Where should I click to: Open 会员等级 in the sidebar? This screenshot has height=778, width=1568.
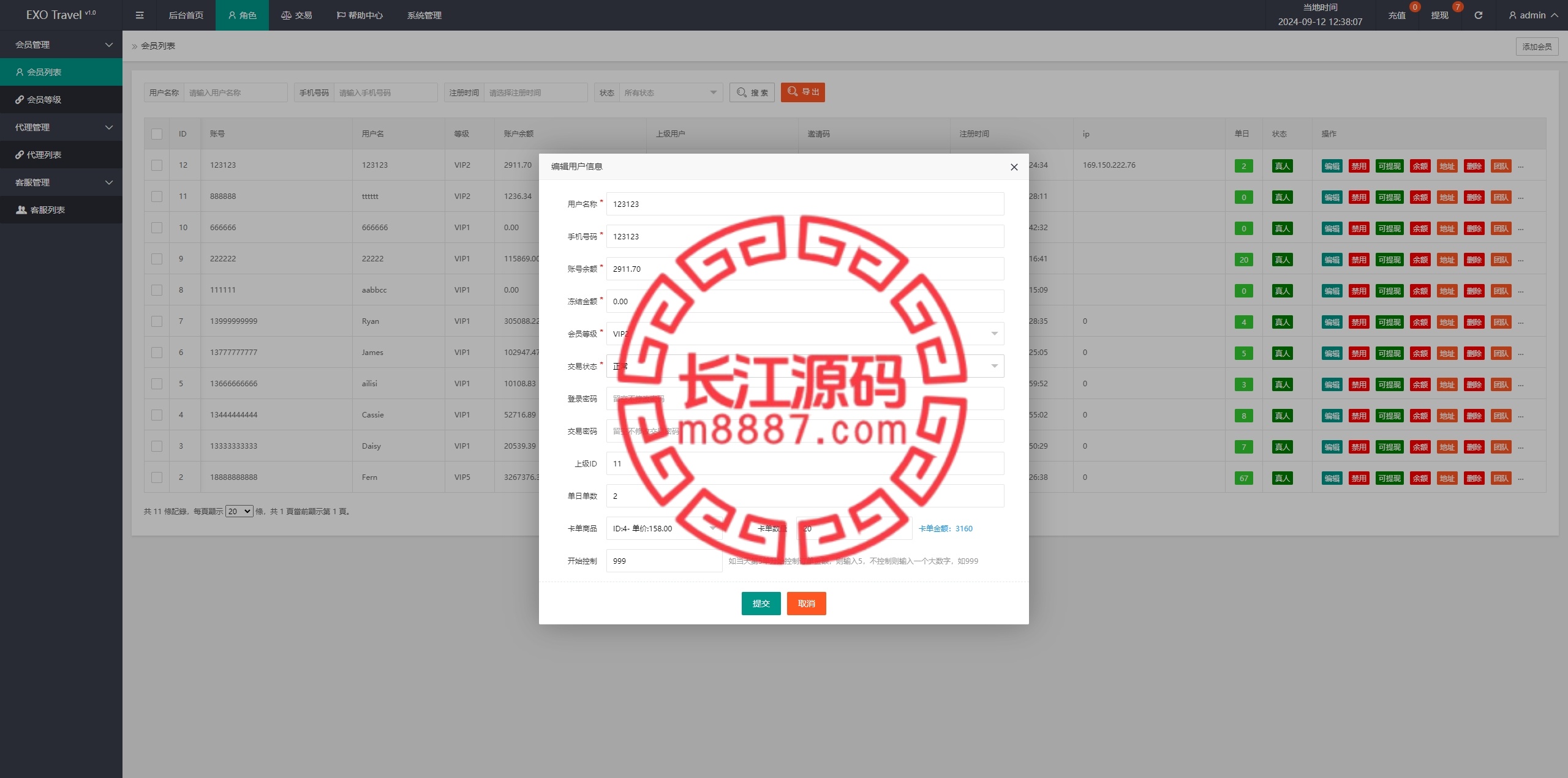[61, 100]
